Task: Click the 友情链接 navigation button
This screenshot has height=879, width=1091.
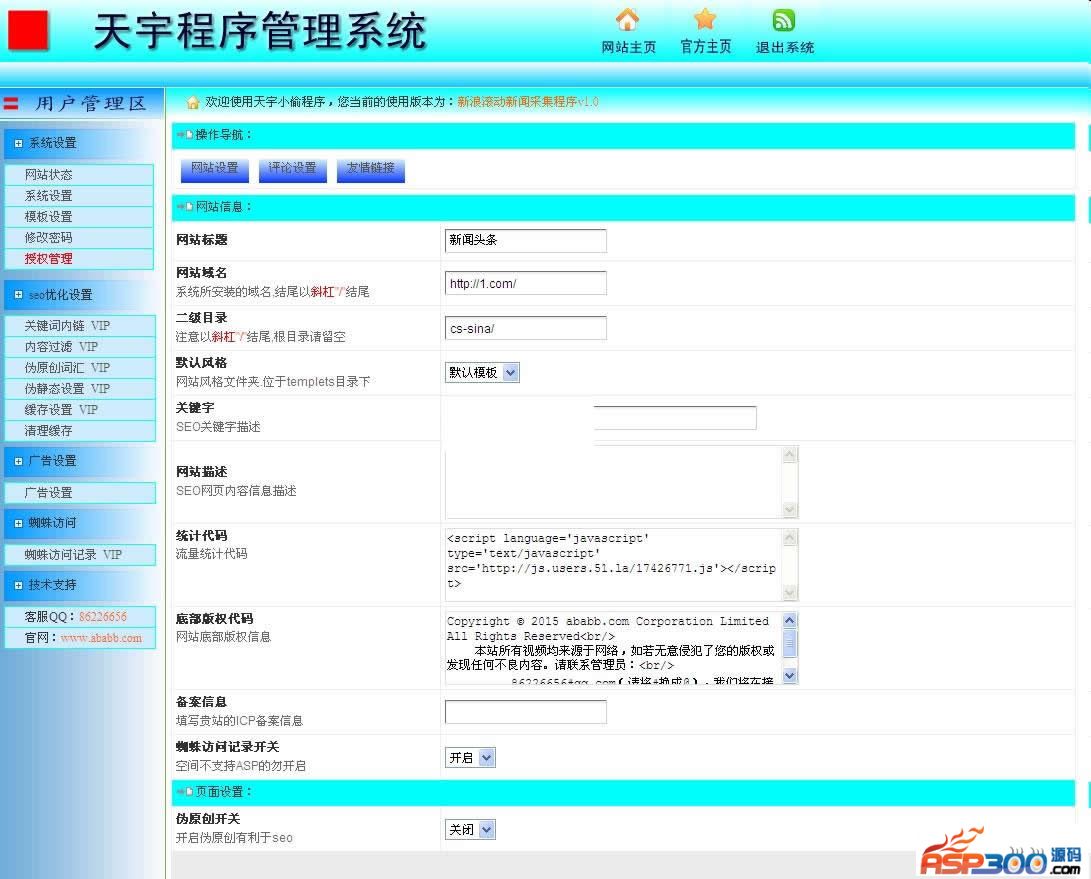Action: click(371, 169)
